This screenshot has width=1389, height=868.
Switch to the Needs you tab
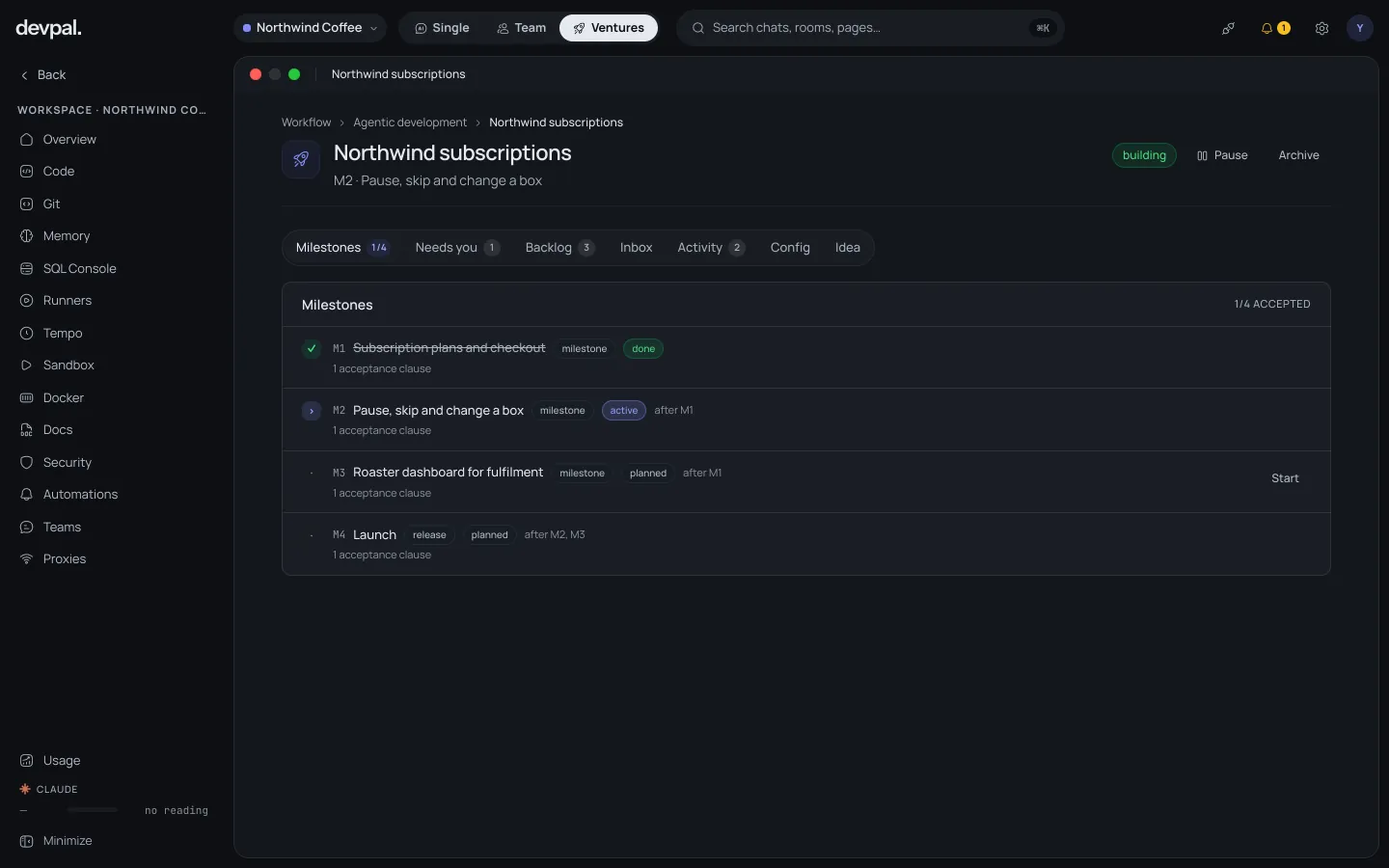tap(457, 248)
